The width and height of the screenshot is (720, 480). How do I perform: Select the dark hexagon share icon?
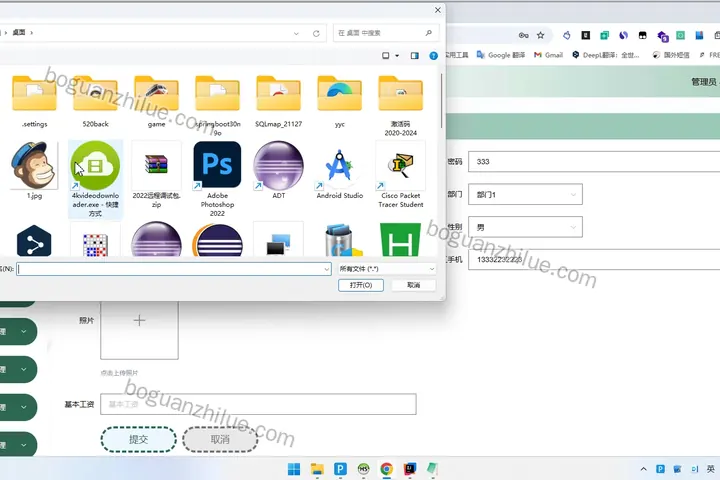click(34, 241)
